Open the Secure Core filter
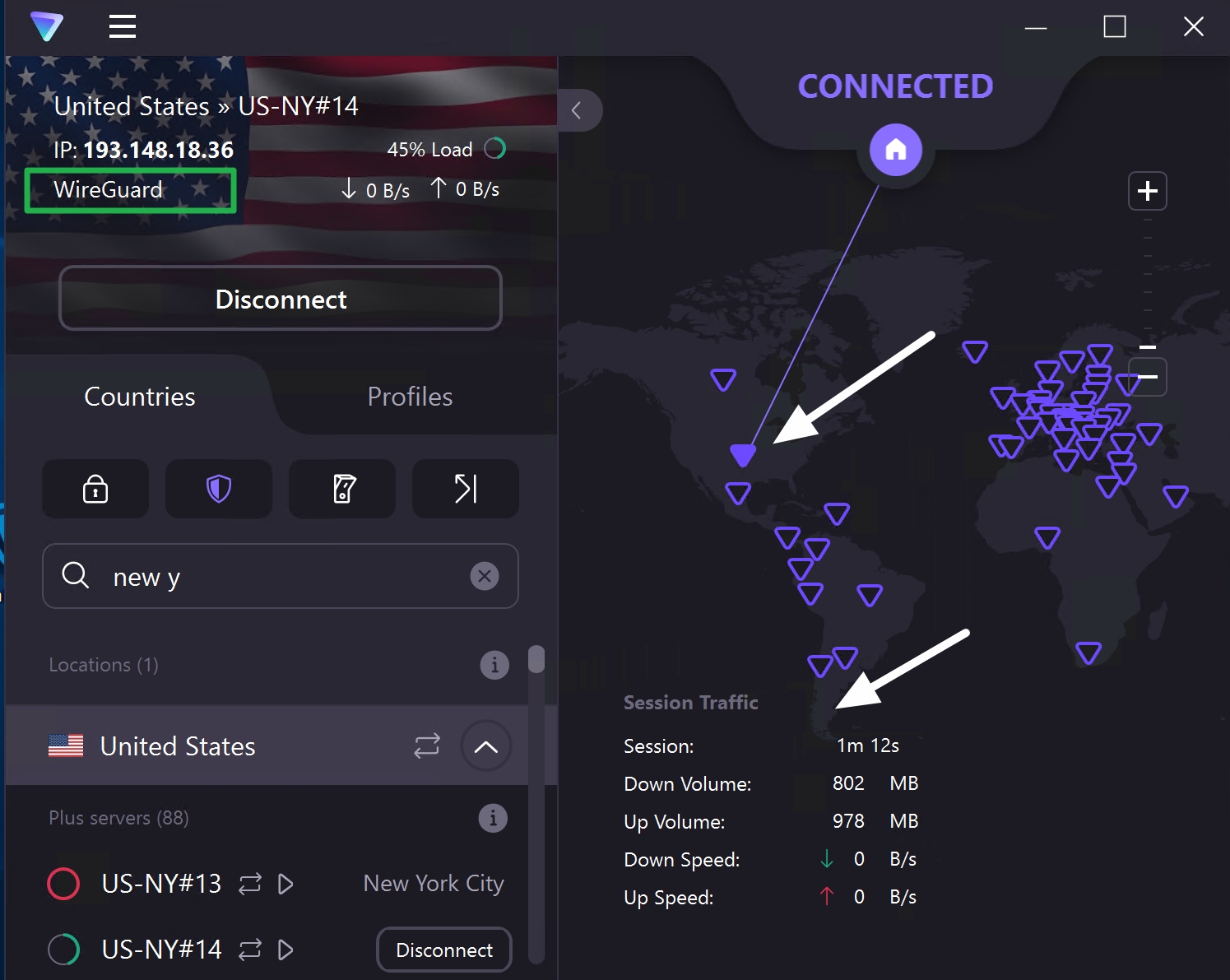Viewport: 1230px width, 980px height. [x=95, y=489]
